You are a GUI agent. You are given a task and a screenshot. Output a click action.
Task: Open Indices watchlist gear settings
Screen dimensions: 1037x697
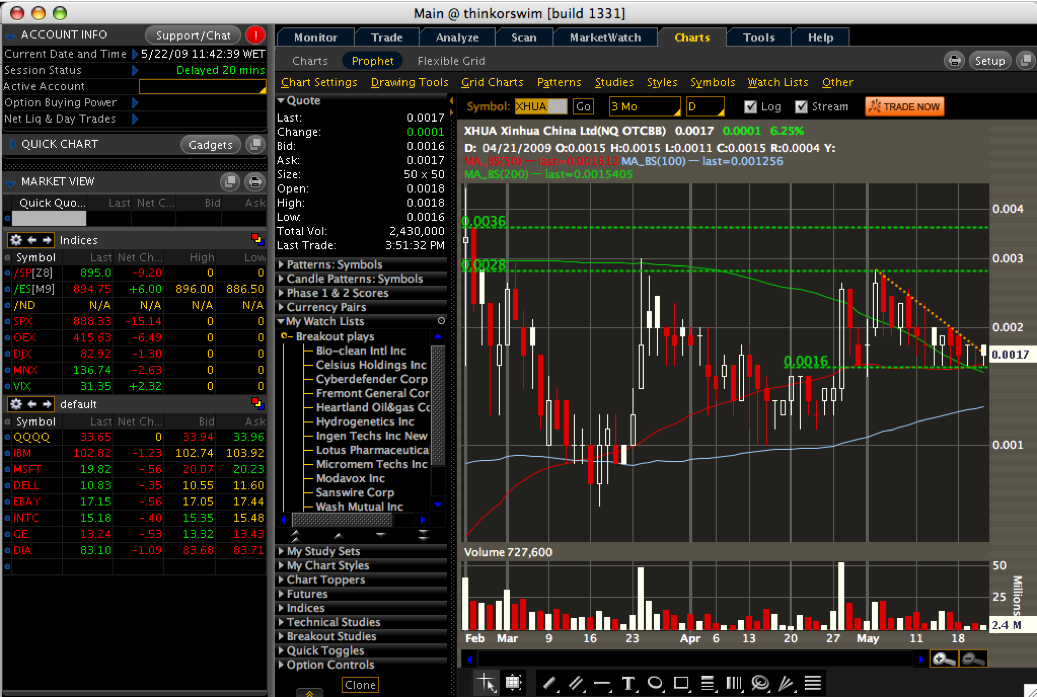[16, 240]
